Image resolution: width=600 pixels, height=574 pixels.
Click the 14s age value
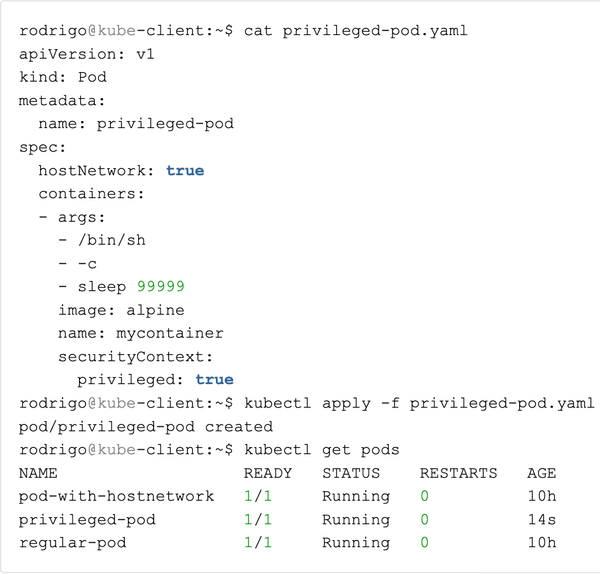point(542,520)
